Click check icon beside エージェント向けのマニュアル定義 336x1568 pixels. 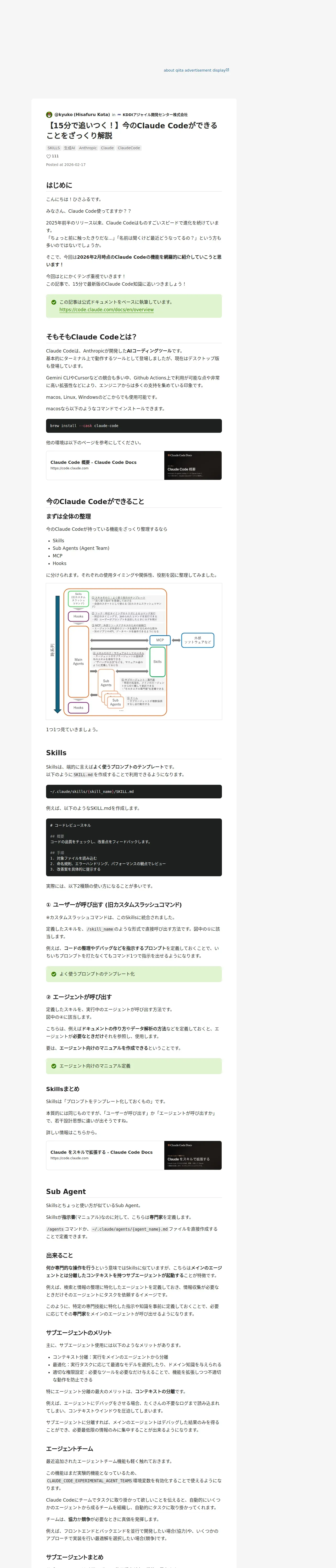pyautogui.click(x=54, y=1066)
